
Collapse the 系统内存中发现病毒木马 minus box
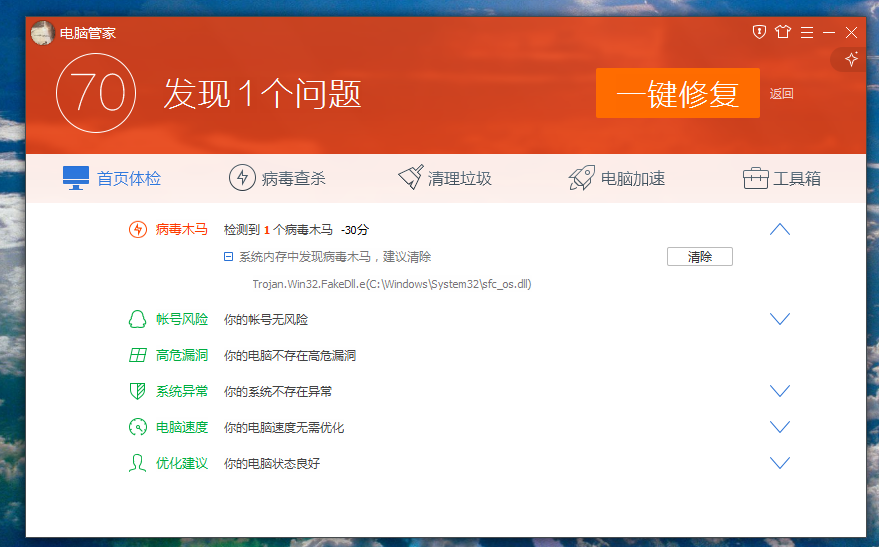[228, 257]
